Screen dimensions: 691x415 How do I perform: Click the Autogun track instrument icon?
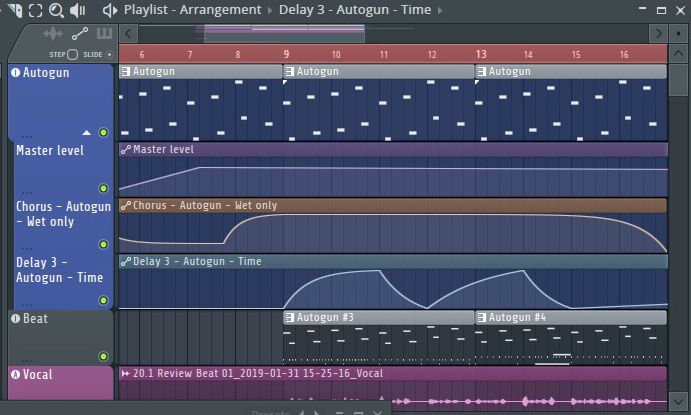click(x=15, y=72)
